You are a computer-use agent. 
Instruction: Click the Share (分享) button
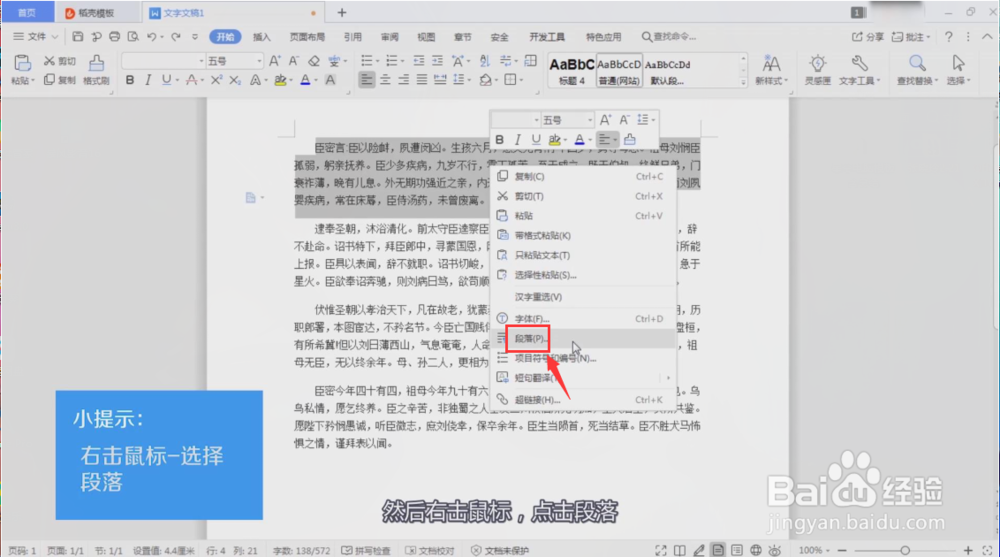[868, 37]
